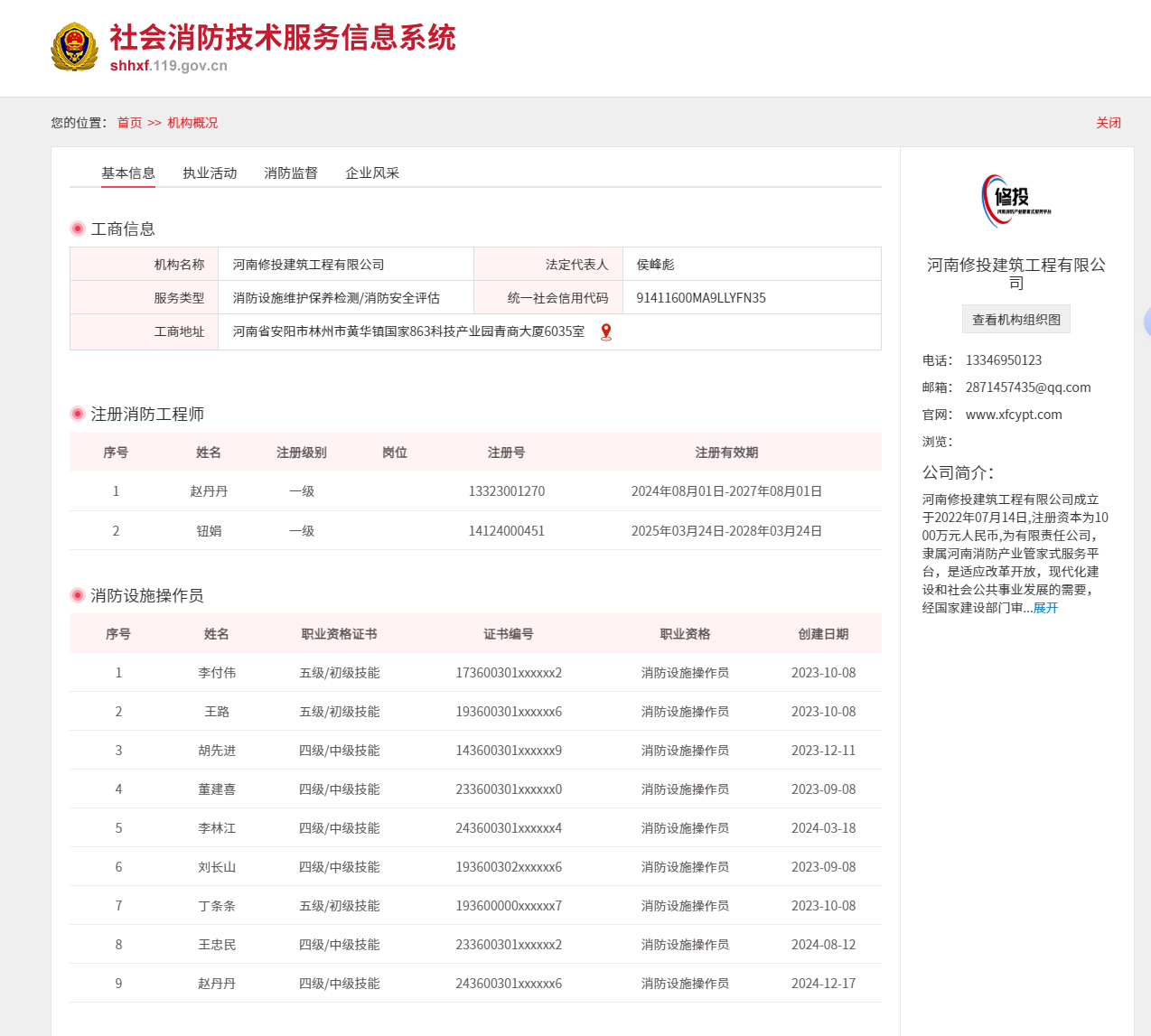The width and height of the screenshot is (1151, 1036).
Task: Click the phone number 13346950123
Action: click(1004, 360)
